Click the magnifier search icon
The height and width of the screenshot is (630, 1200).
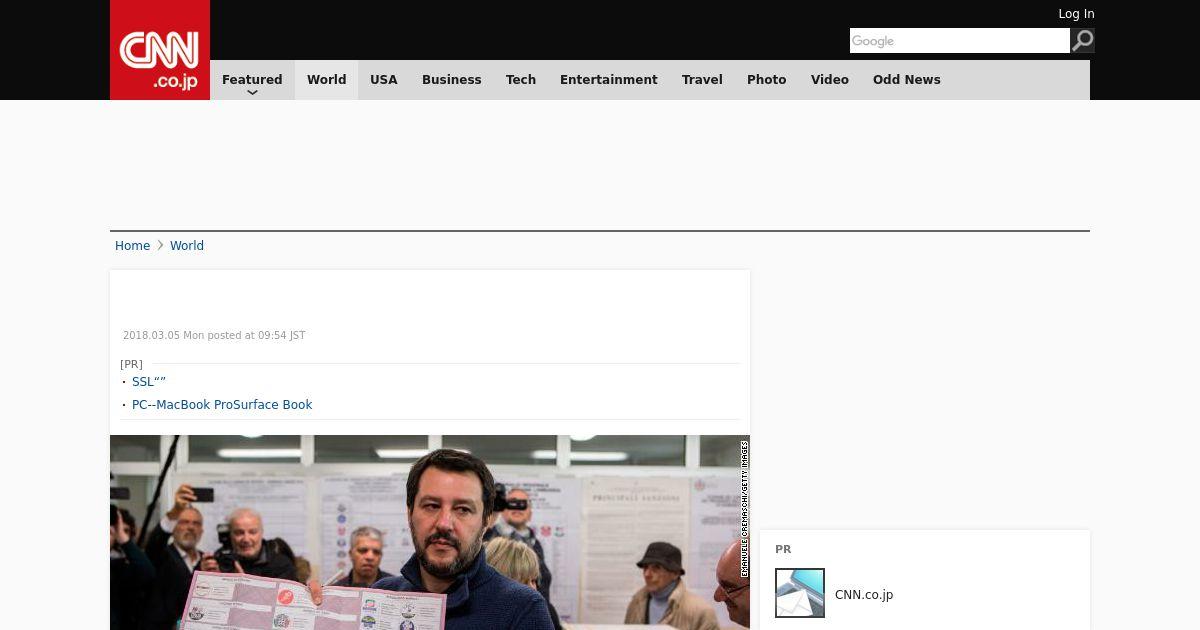1083,40
